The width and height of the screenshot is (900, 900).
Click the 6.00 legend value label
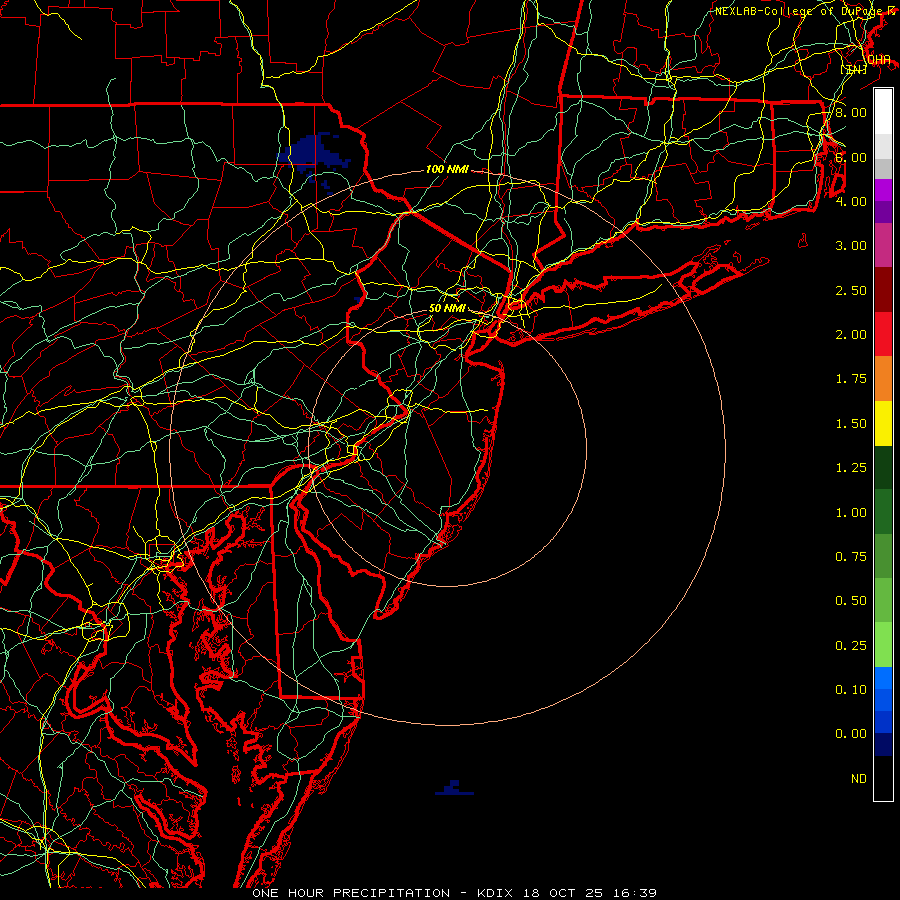click(x=851, y=157)
